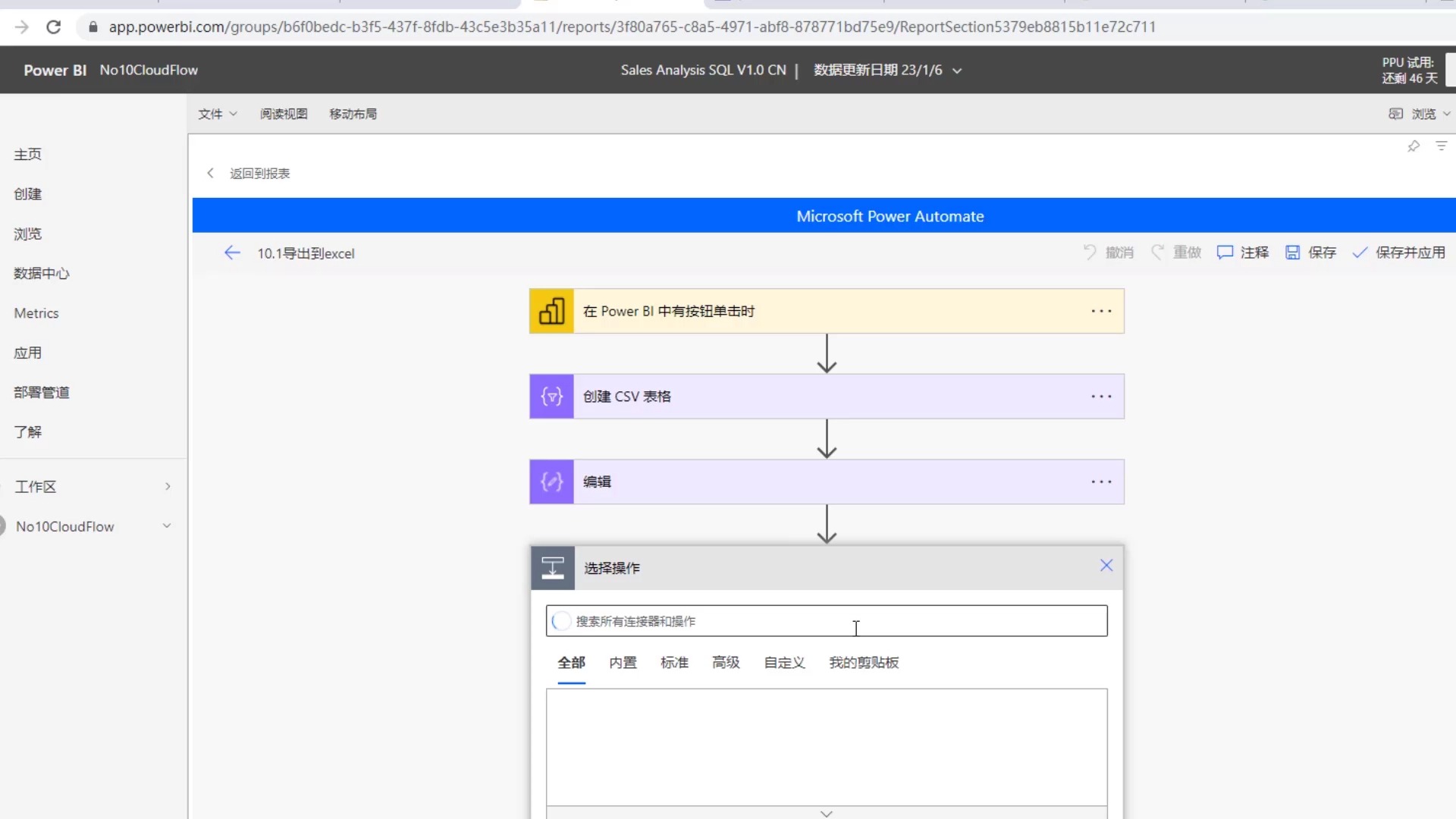Open ellipsis menu on 编辑 step
This screenshot has height=819, width=1456.
pos(1101,482)
